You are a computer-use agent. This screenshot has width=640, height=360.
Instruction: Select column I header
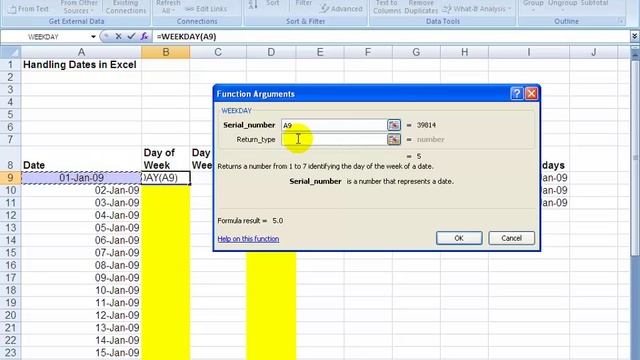click(x=529, y=52)
